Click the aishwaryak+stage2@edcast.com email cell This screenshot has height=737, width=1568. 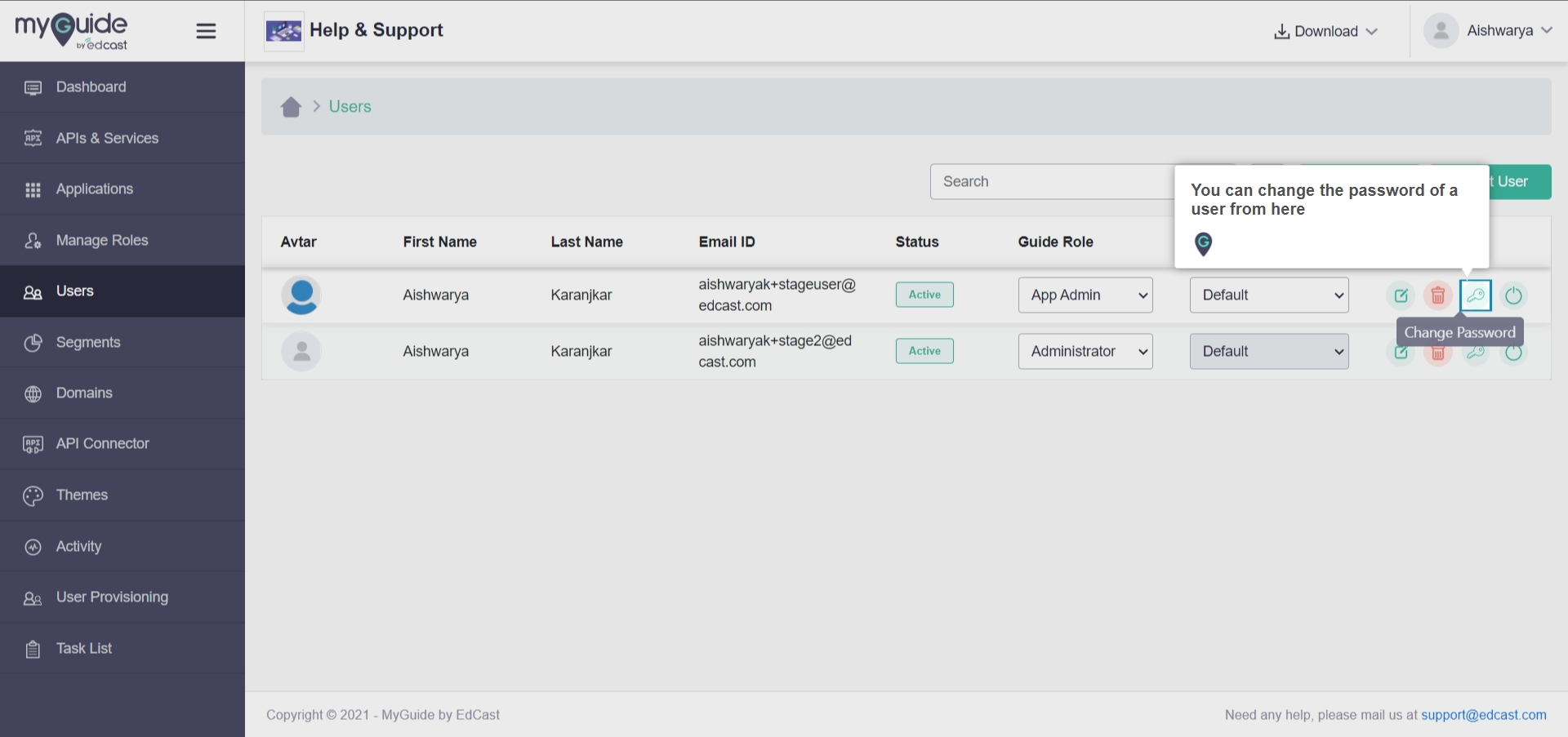point(775,352)
